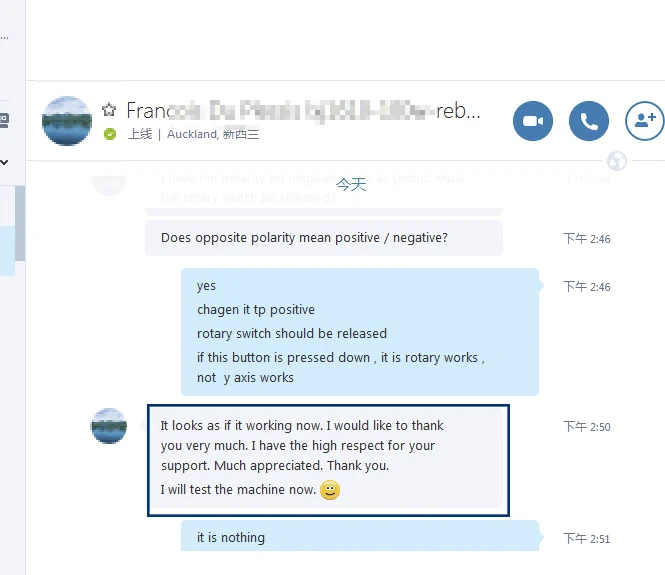
Task: Select the "it is nothing" reply bubble
Action: pyautogui.click(x=360, y=536)
